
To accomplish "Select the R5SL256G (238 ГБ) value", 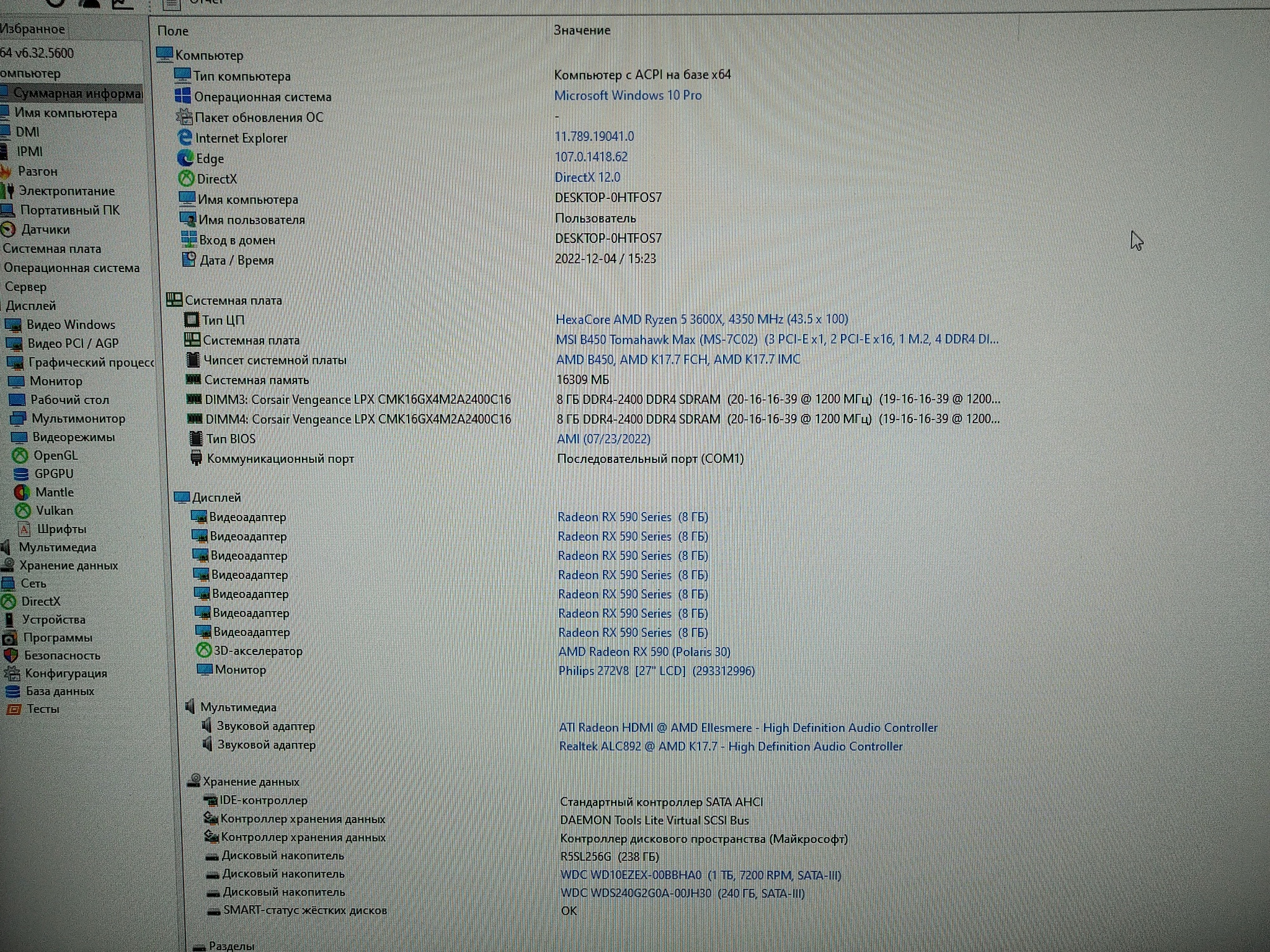I will [610, 857].
